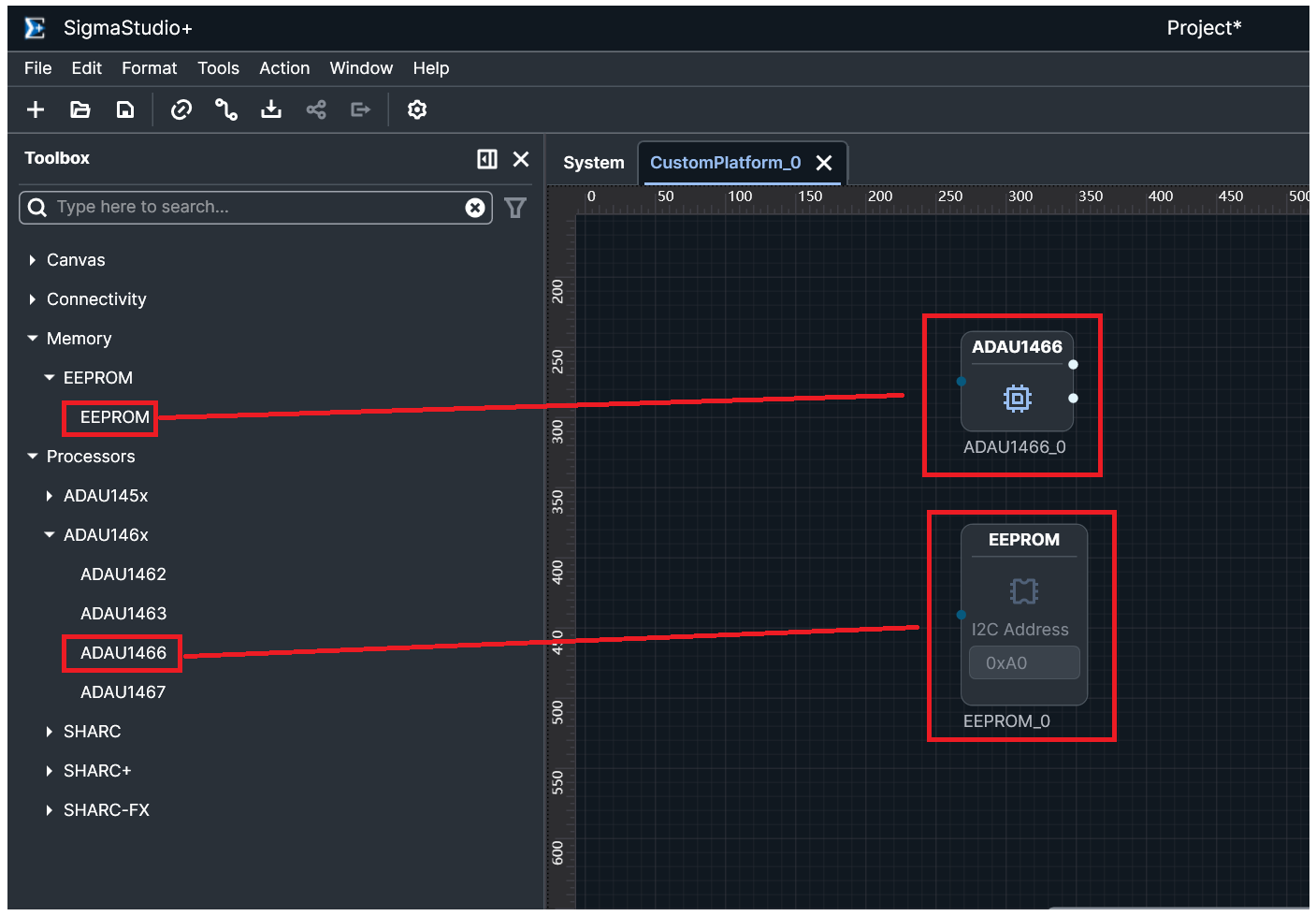This screenshot has width=1316, height=916.
Task: Click the new project plus icon
Action: click(x=36, y=109)
